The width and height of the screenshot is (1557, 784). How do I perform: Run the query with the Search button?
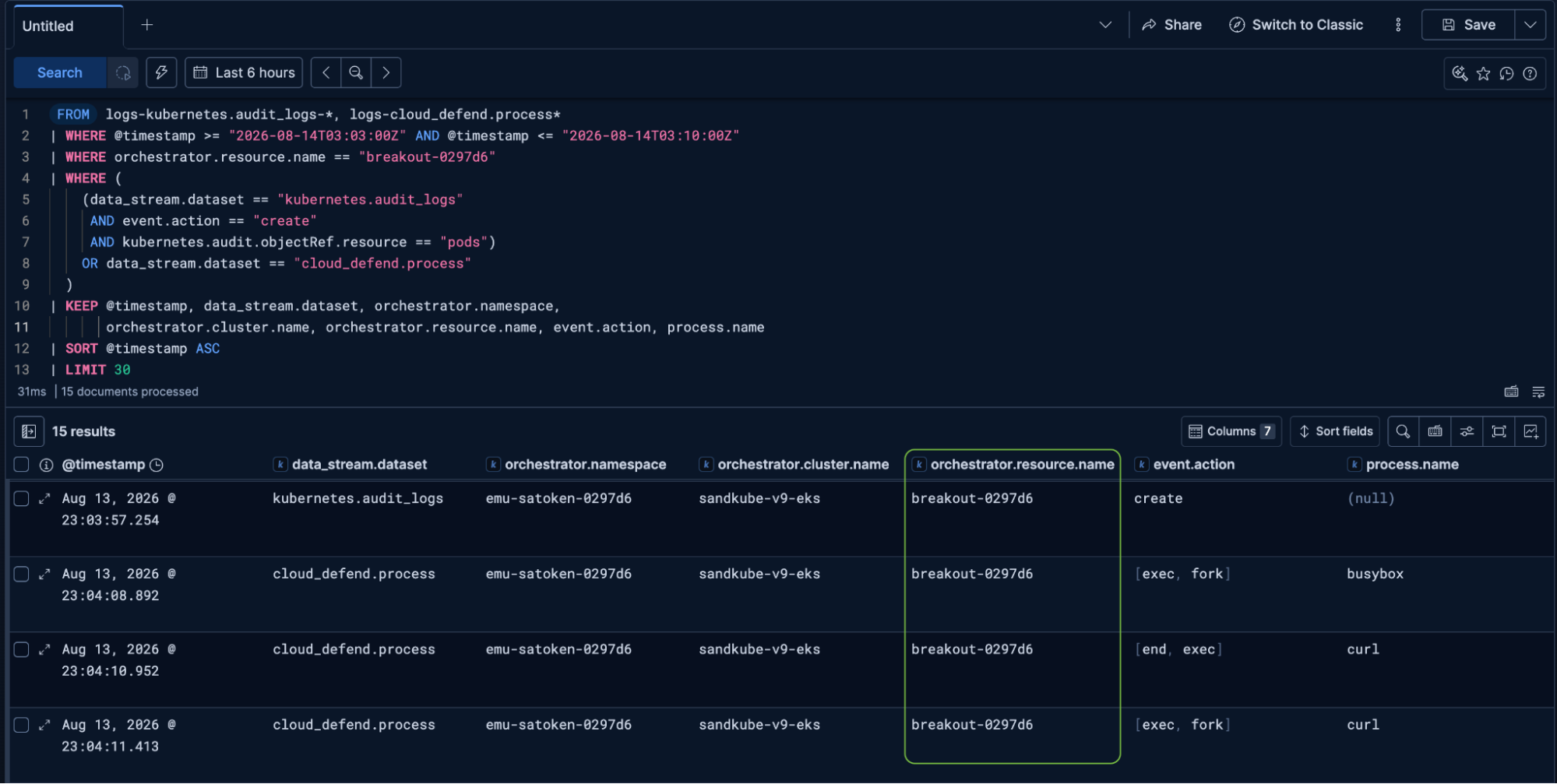point(60,72)
